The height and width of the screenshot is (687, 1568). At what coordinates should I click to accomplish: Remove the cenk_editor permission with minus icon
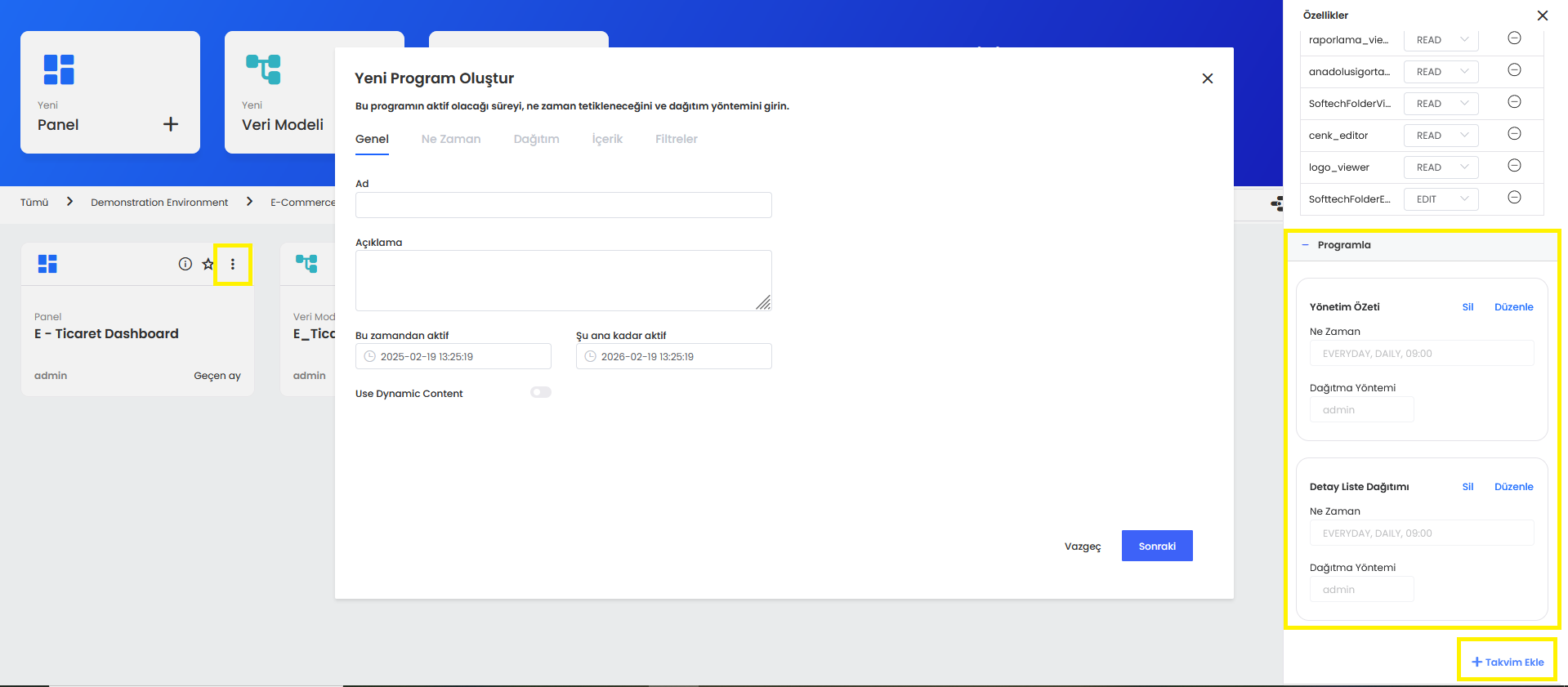1514,134
